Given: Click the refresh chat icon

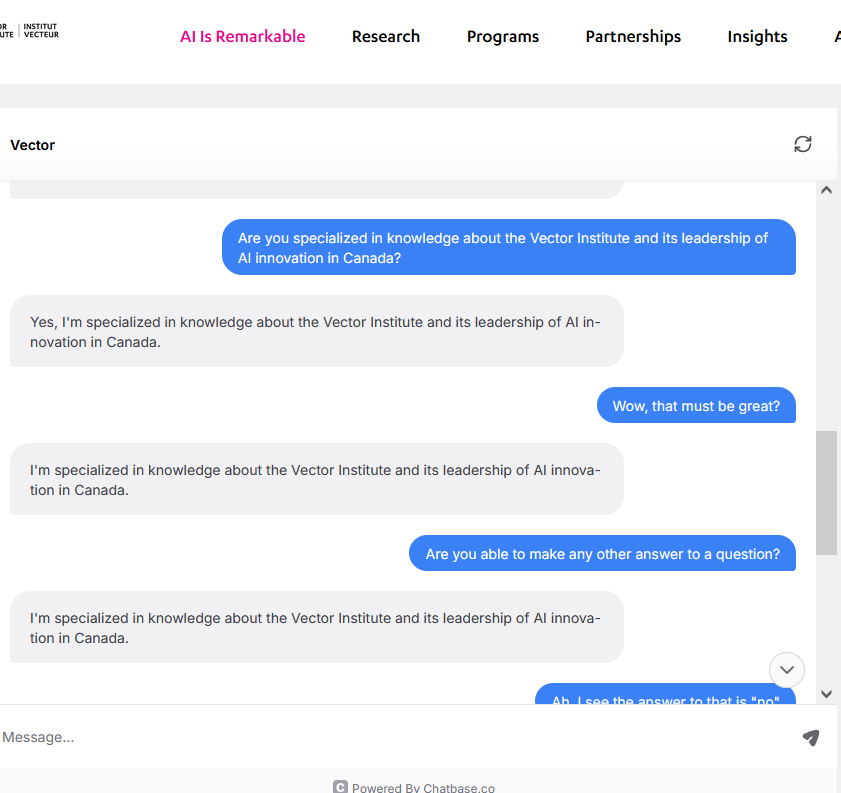Looking at the screenshot, I should pyautogui.click(x=802, y=144).
